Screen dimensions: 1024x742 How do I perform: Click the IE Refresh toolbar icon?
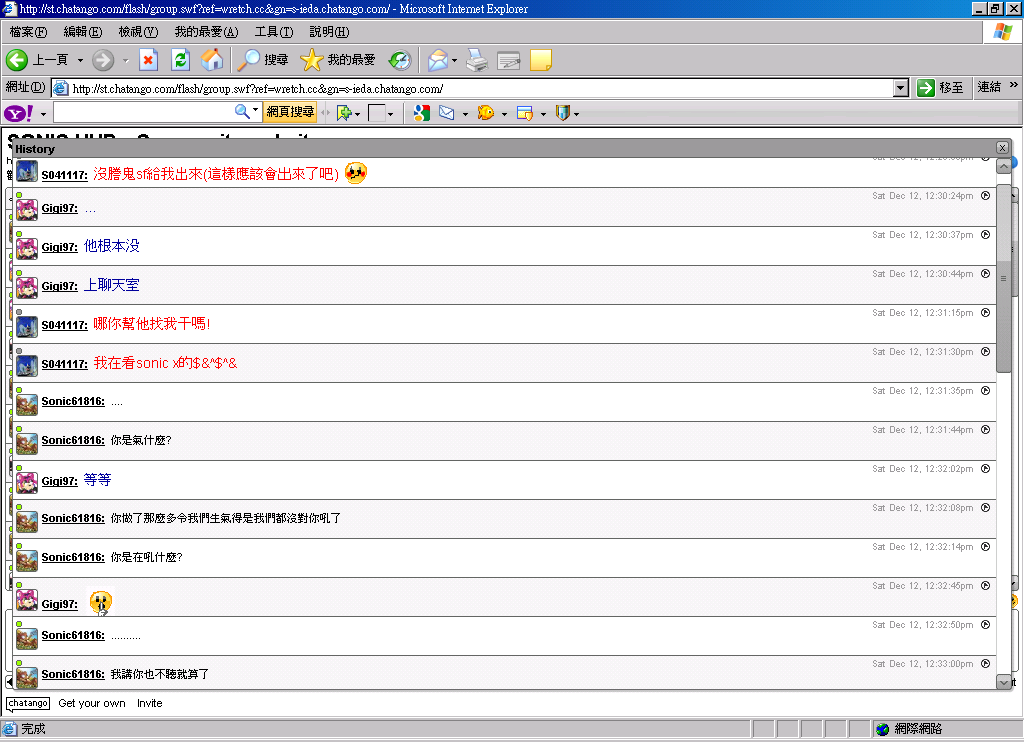[x=180, y=60]
